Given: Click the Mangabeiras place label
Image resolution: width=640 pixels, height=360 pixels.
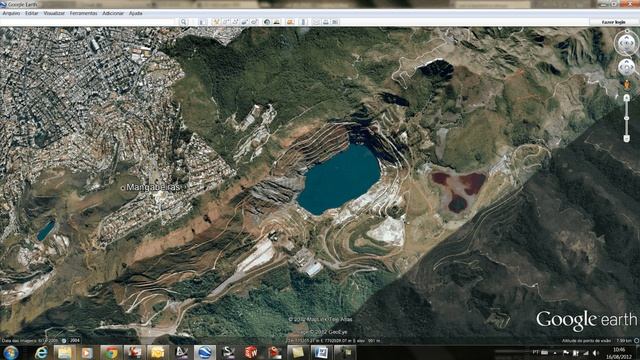Looking at the screenshot, I should pyautogui.click(x=153, y=187).
